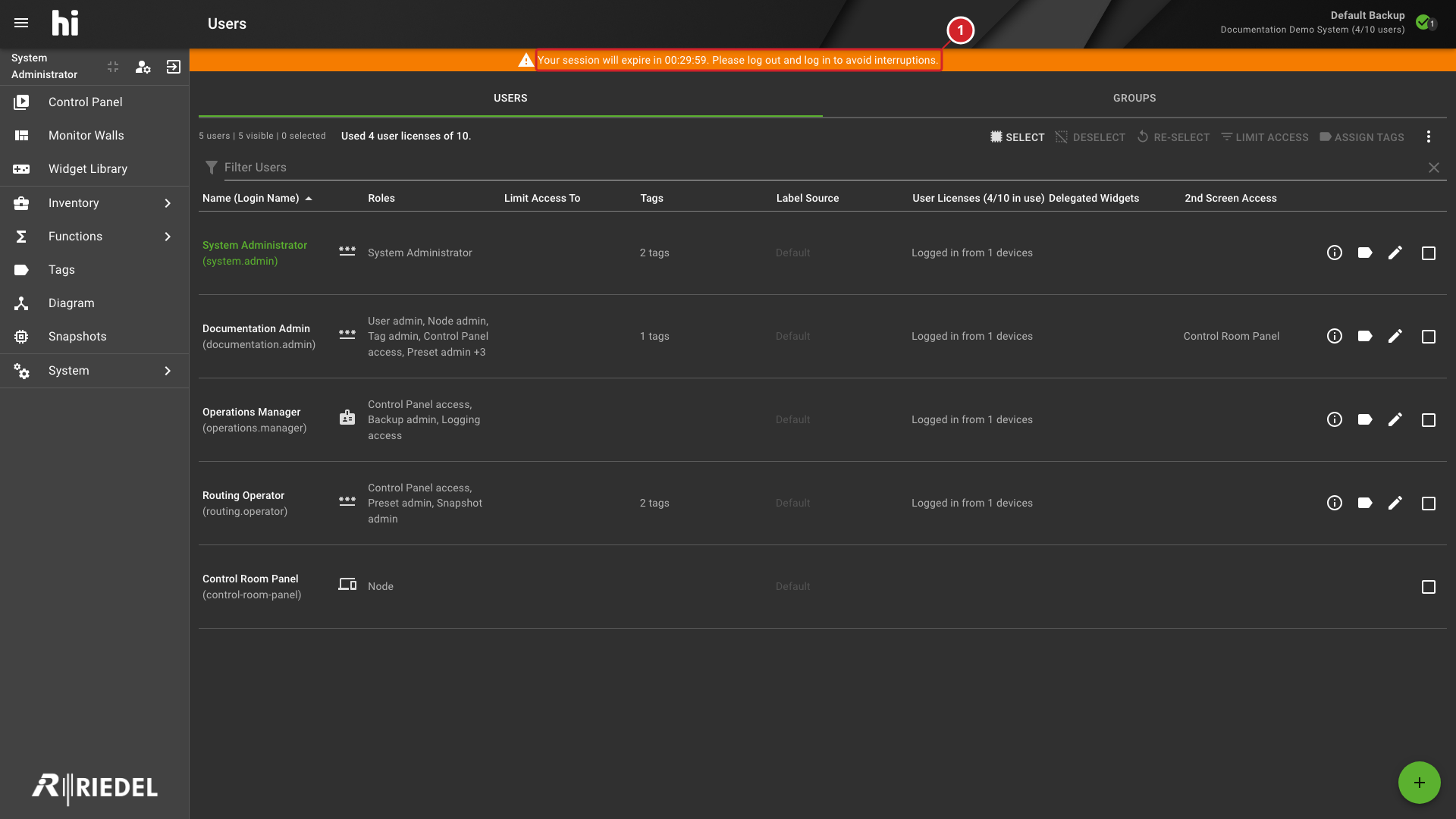Click the ASSIGN TAGS button
Viewport: 1456px width, 819px height.
pyautogui.click(x=1362, y=137)
